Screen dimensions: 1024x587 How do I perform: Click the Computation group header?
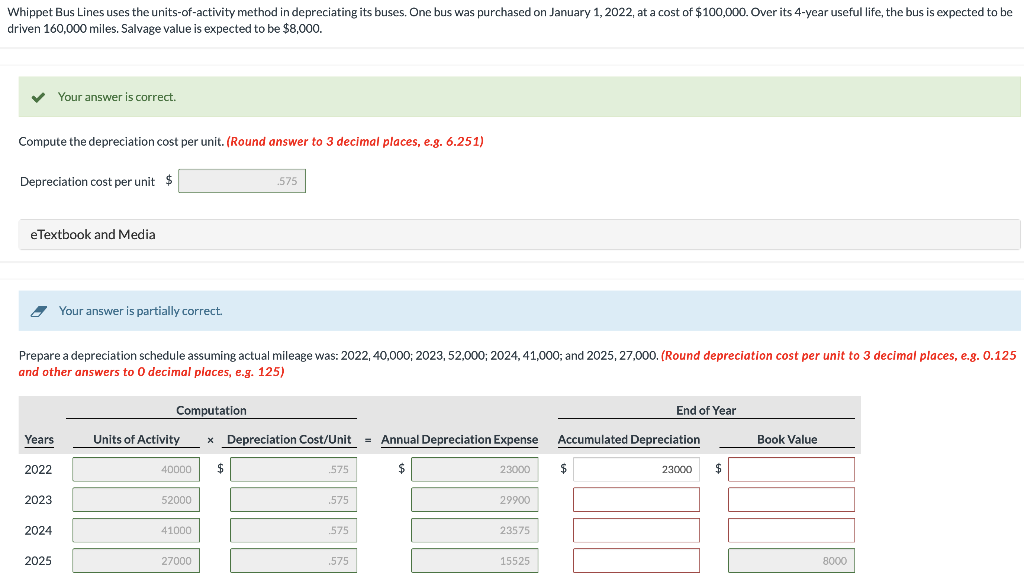212,411
